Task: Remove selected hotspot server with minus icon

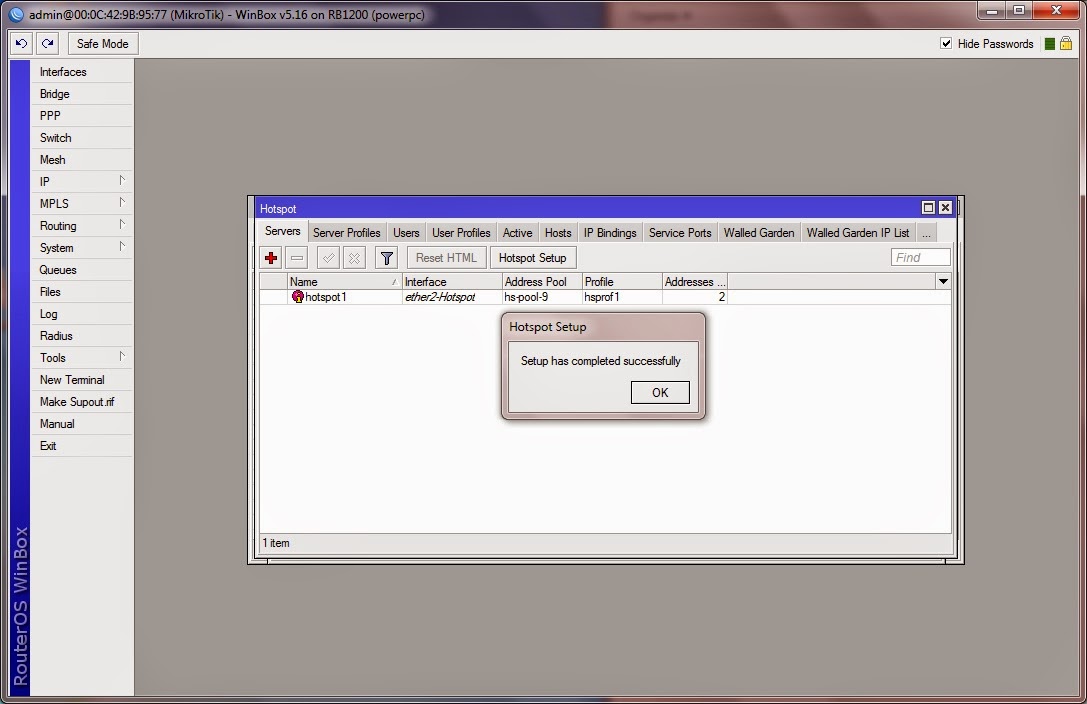Action: 297,258
